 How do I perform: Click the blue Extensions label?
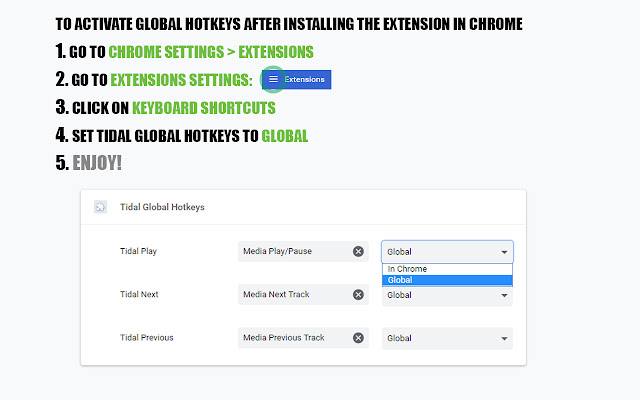[304, 79]
